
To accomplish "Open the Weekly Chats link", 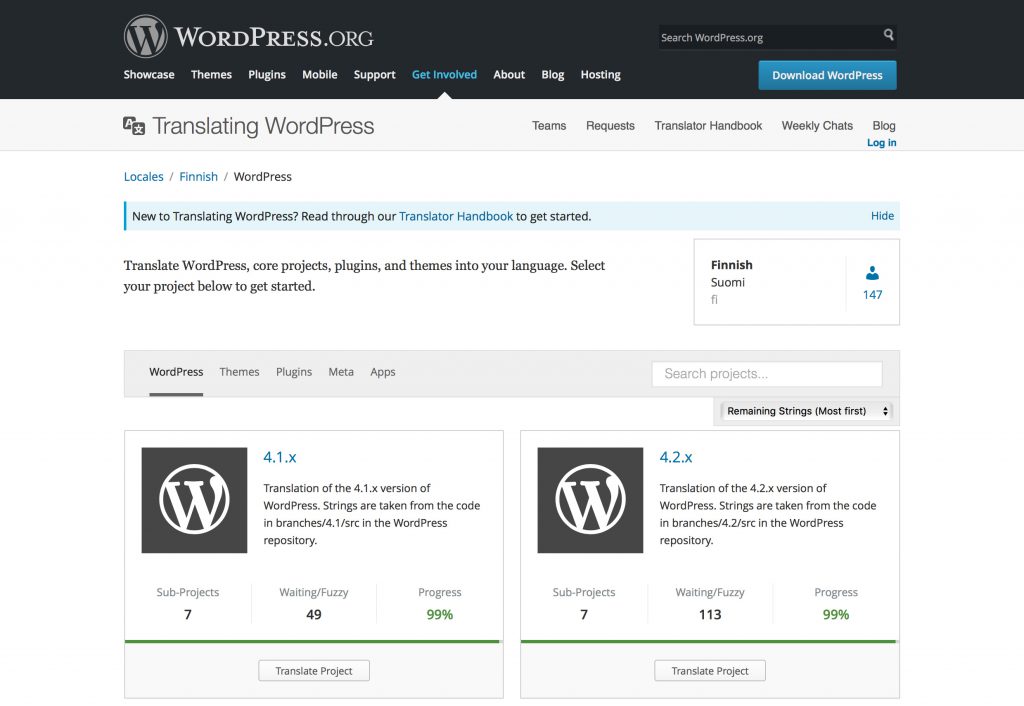I will 817,125.
